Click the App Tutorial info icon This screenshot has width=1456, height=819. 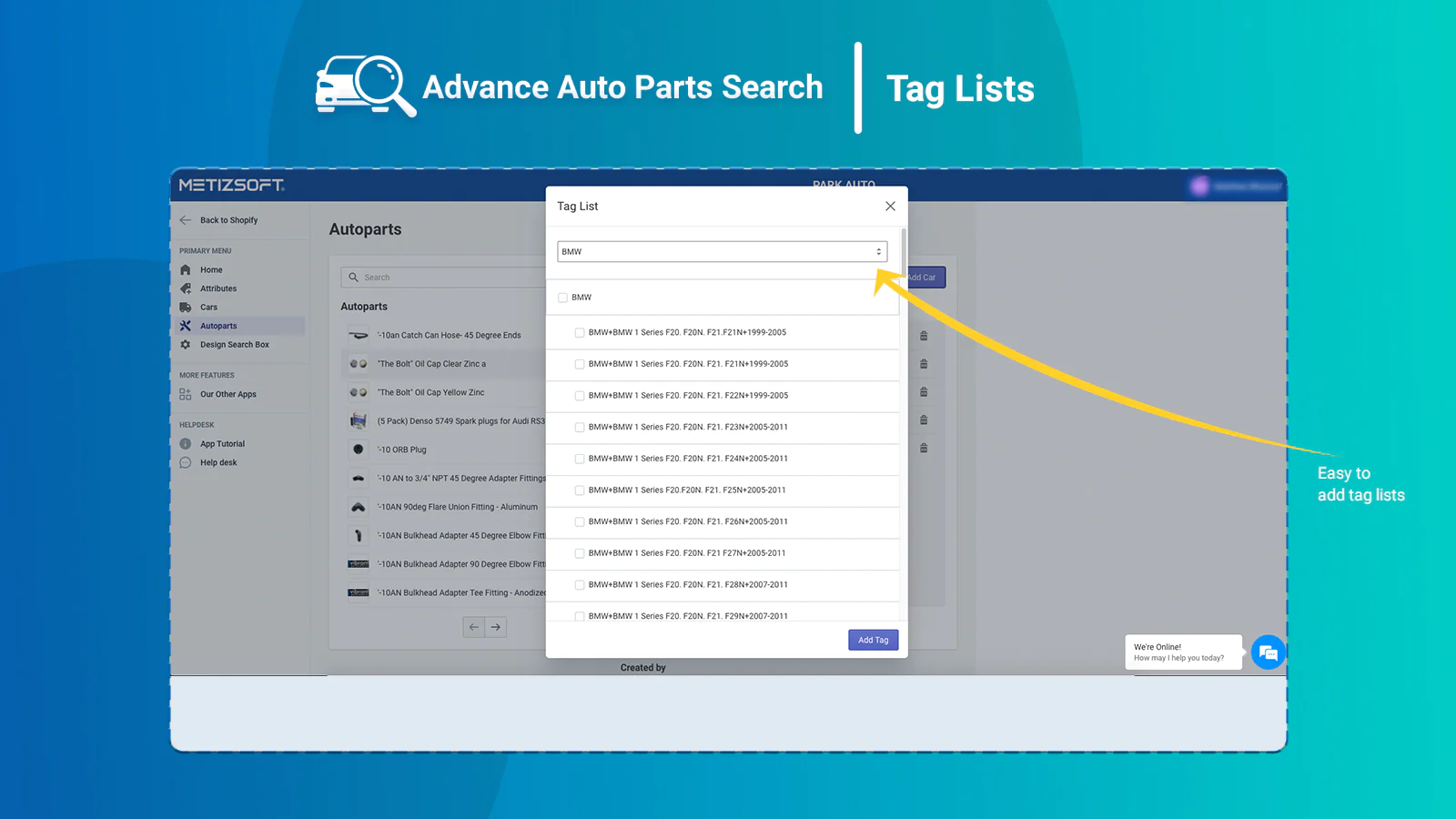tap(186, 444)
